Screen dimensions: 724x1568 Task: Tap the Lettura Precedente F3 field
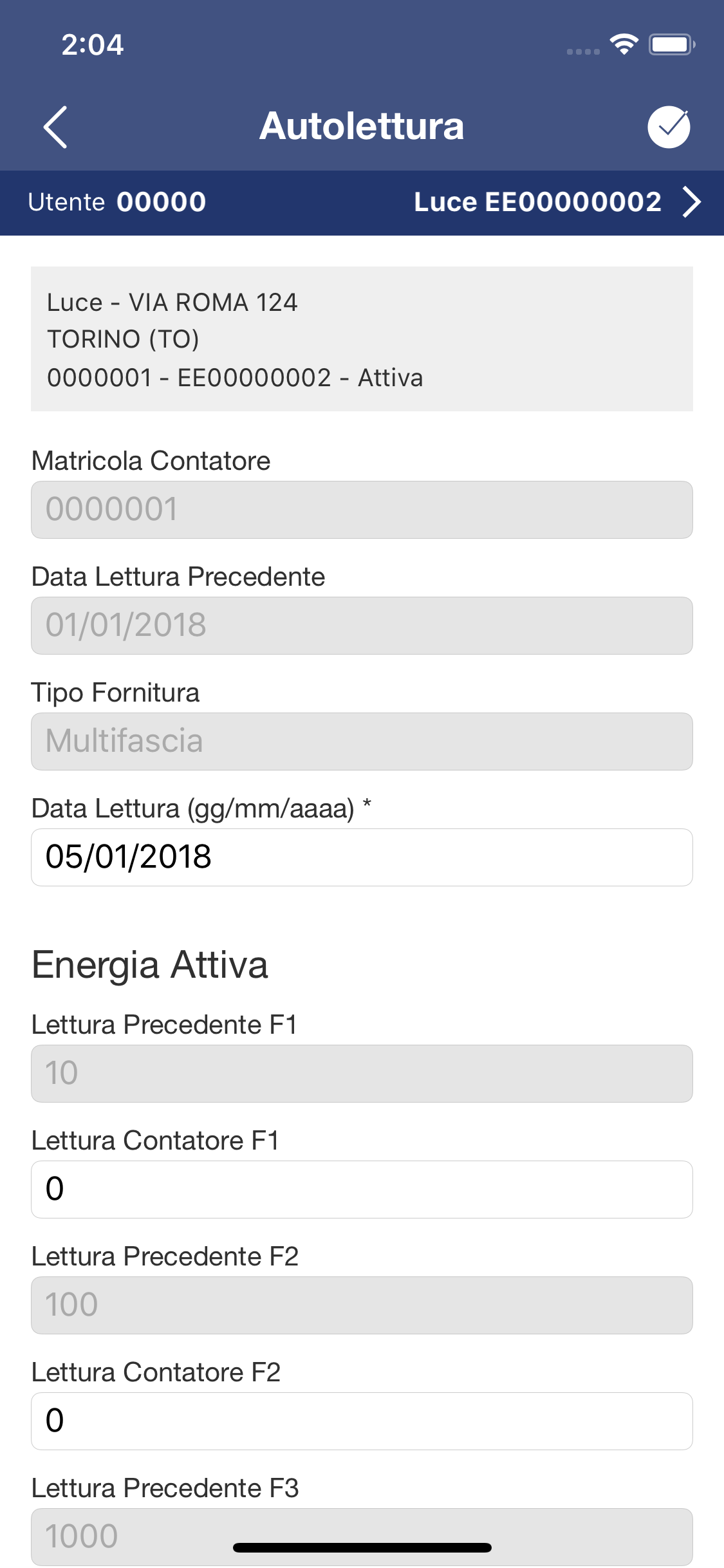click(x=362, y=1537)
